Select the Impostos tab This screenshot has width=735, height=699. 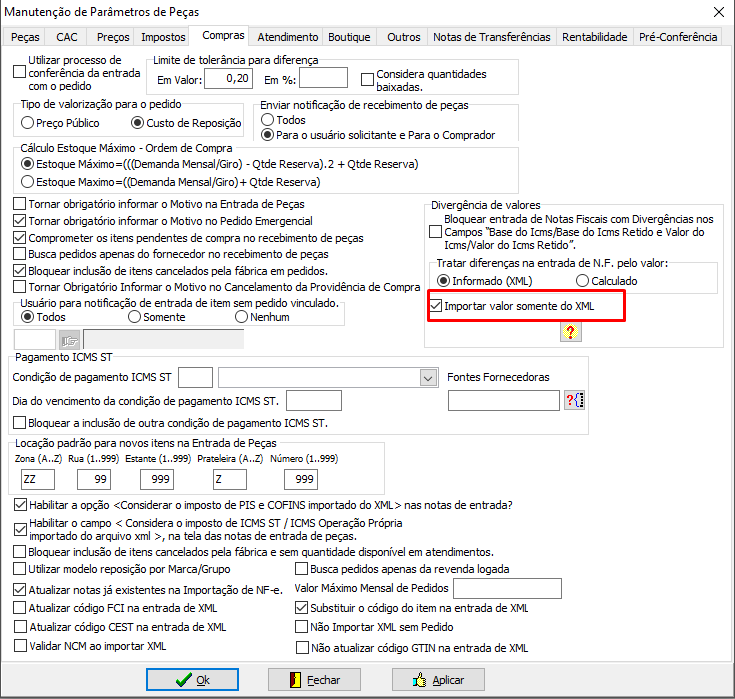(x=163, y=37)
